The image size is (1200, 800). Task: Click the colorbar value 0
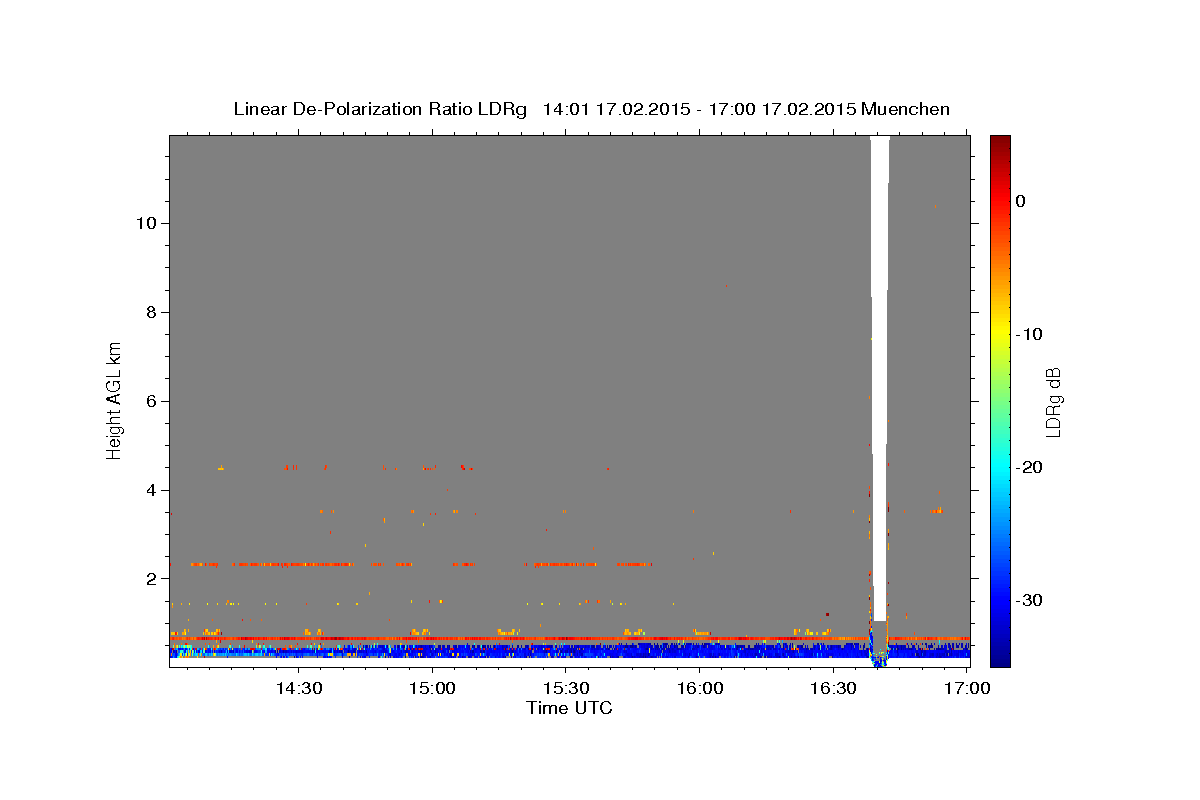point(1021,201)
